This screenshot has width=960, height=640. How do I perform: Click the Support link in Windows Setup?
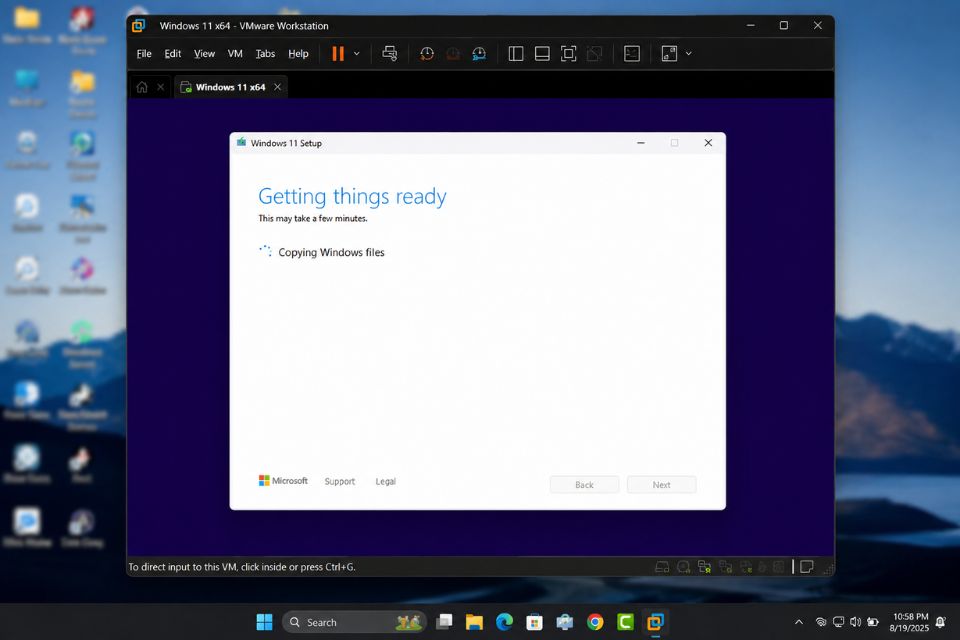tap(340, 481)
